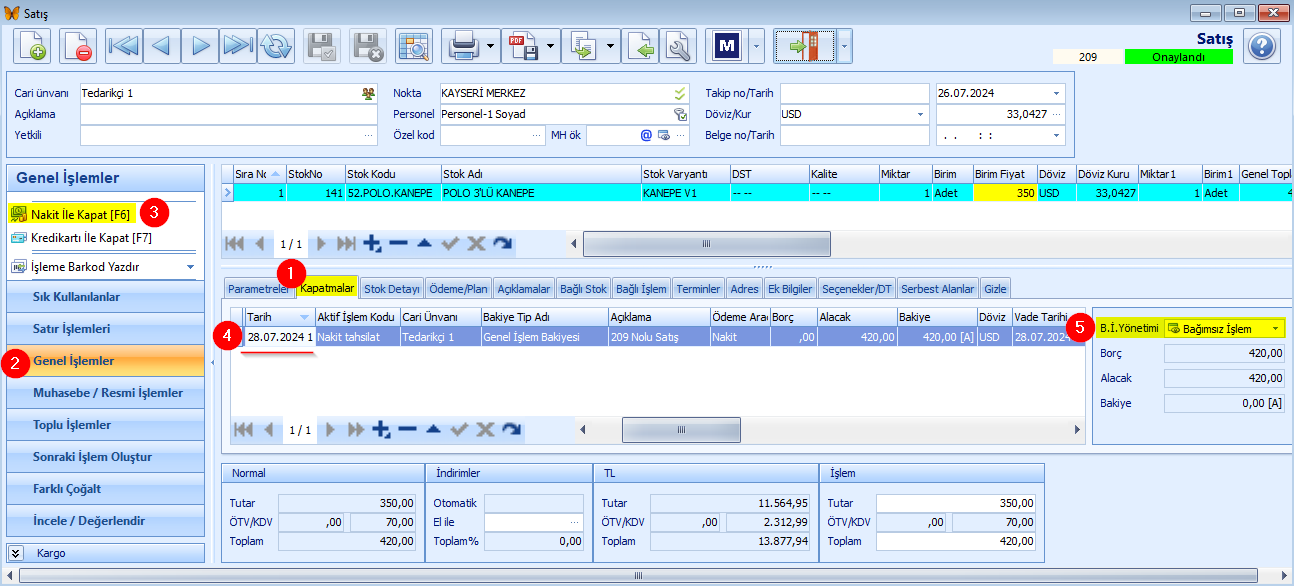This screenshot has height=586, width=1294.
Task: Create a new sales record
Action: click(x=32, y=46)
